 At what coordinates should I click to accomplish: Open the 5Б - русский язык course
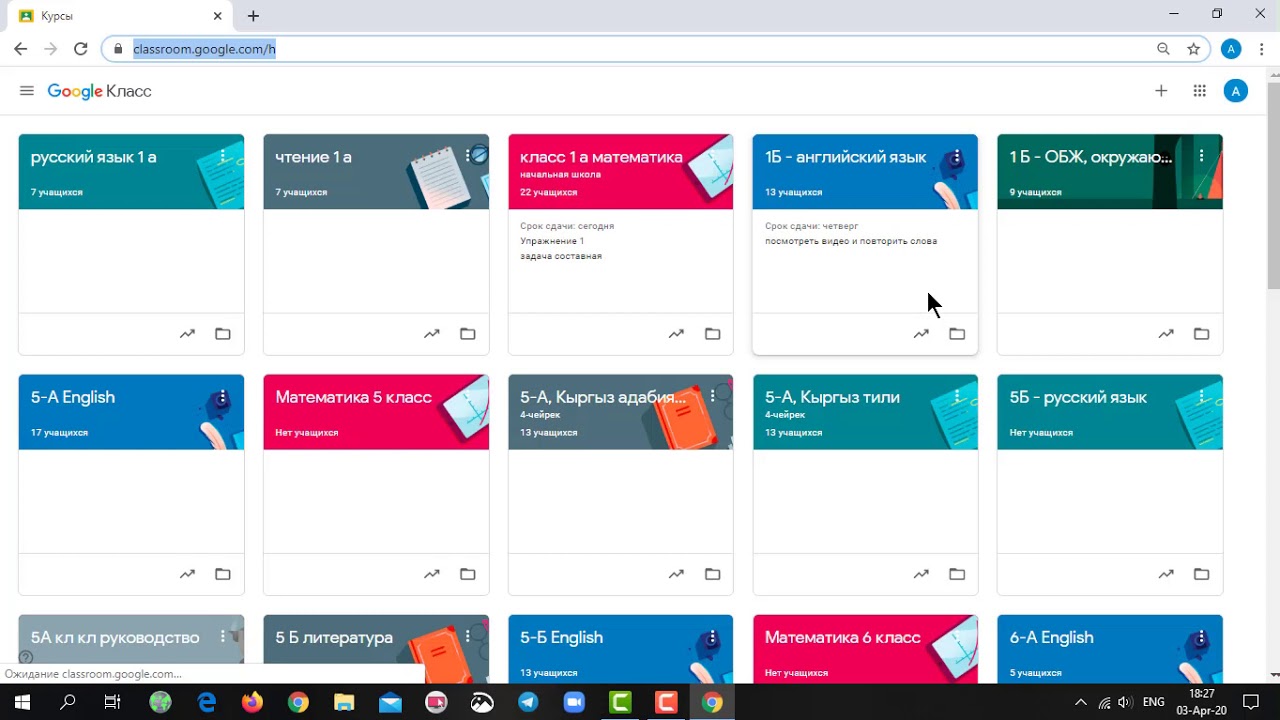tap(1078, 397)
